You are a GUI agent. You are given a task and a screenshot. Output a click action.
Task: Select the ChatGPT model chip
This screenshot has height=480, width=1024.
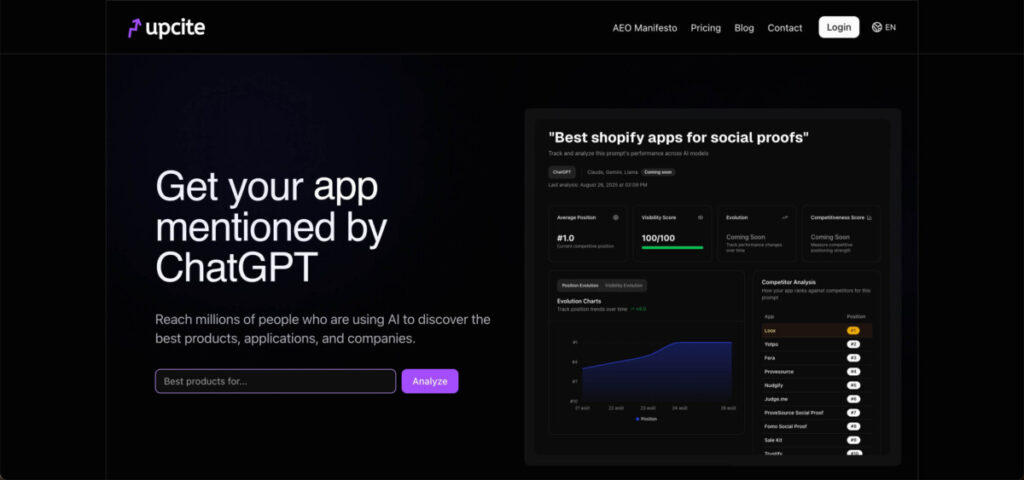click(562, 172)
